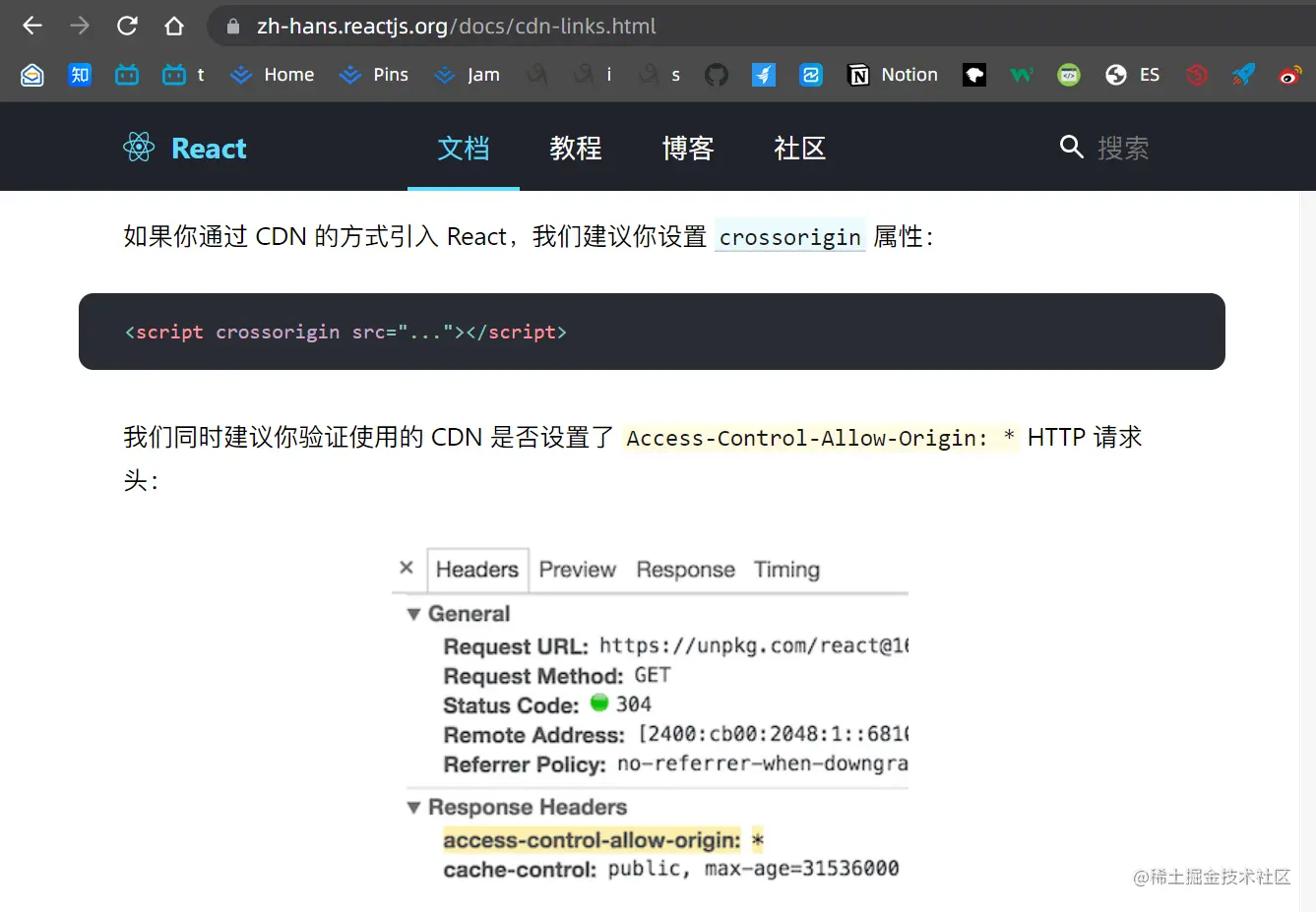
Task: Select the 博客 navigation tab
Action: 688,149
